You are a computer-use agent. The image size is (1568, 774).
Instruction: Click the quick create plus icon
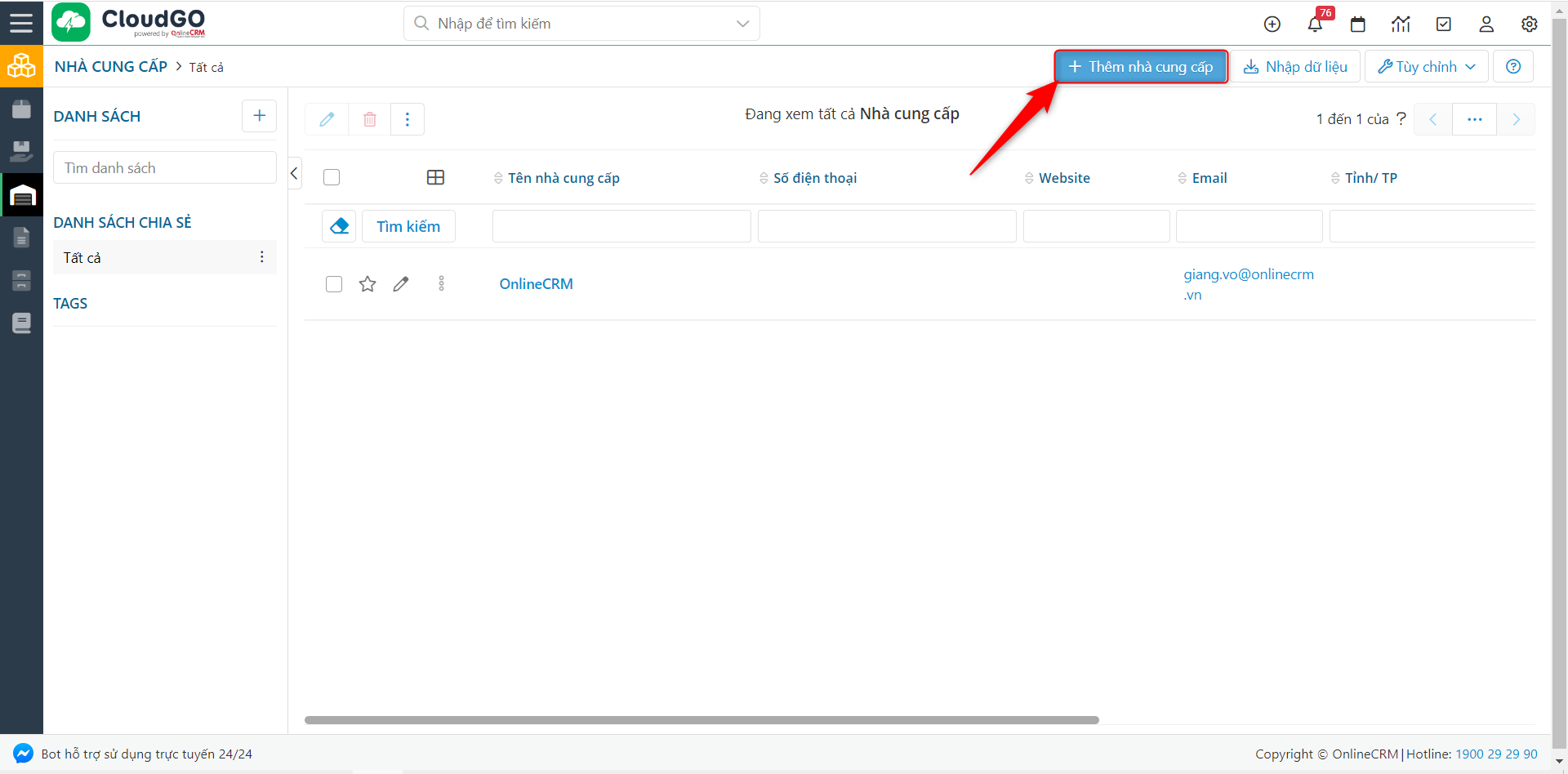pyautogui.click(x=1272, y=24)
